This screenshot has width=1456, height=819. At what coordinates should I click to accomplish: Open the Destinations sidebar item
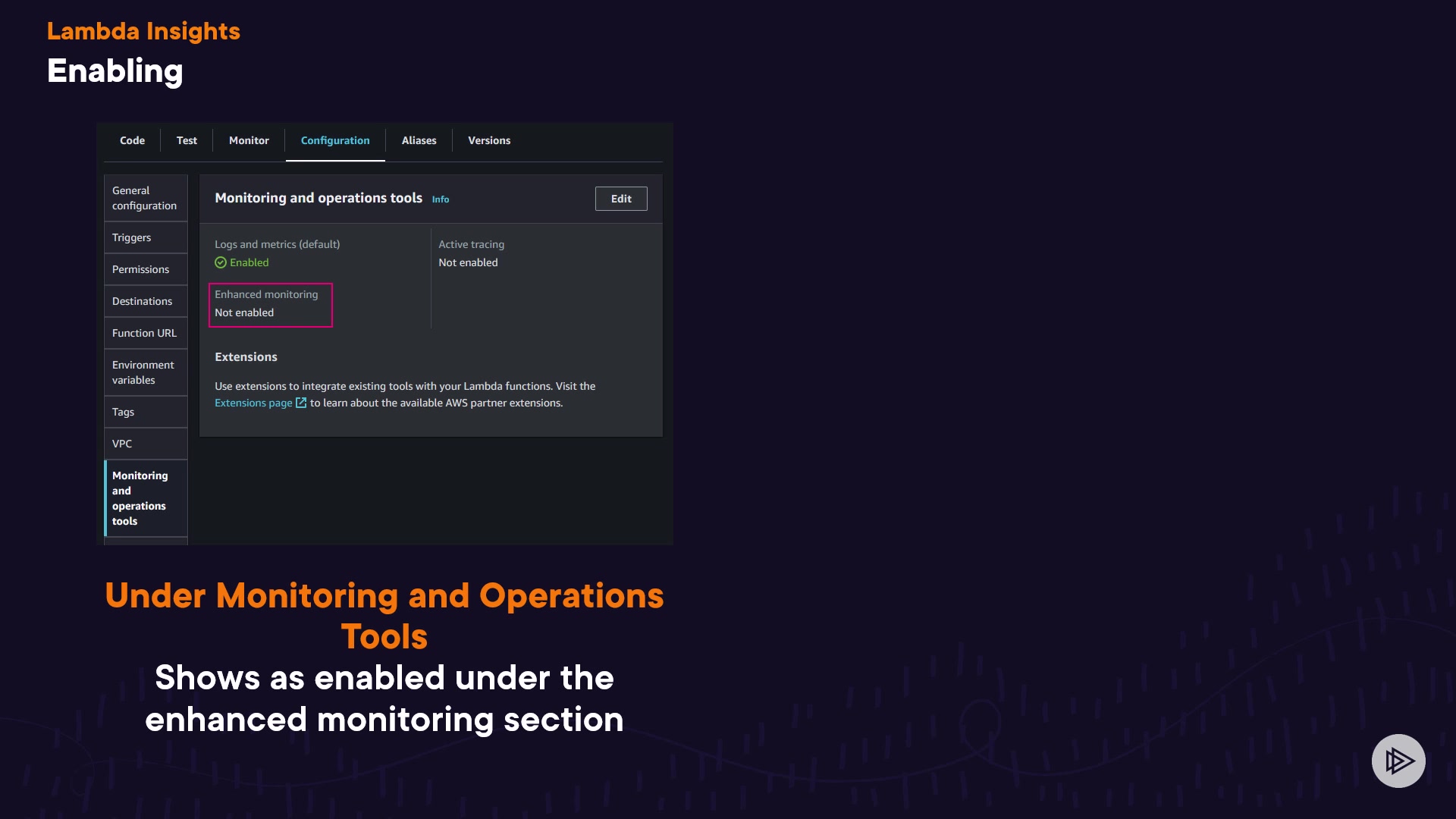(143, 301)
